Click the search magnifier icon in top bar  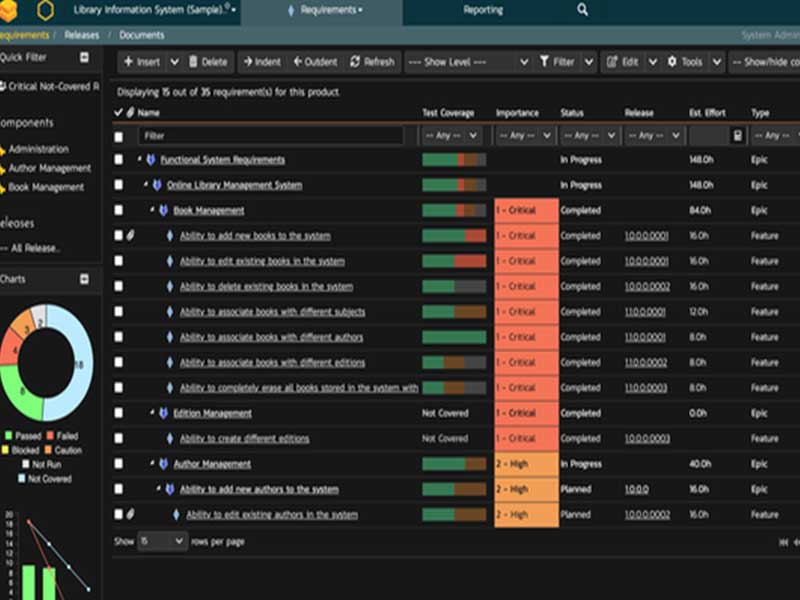583,10
